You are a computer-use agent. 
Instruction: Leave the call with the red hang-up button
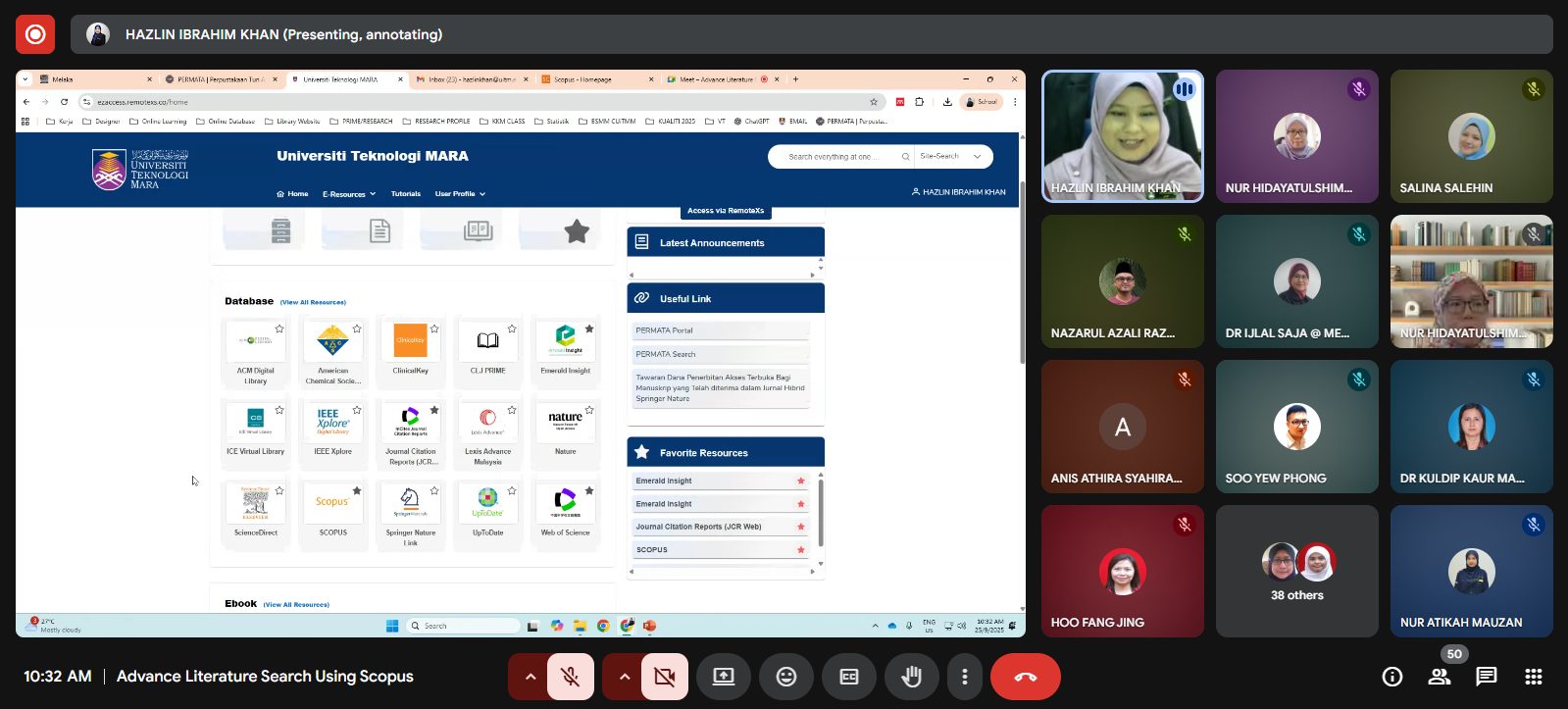(x=1025, y=677)
